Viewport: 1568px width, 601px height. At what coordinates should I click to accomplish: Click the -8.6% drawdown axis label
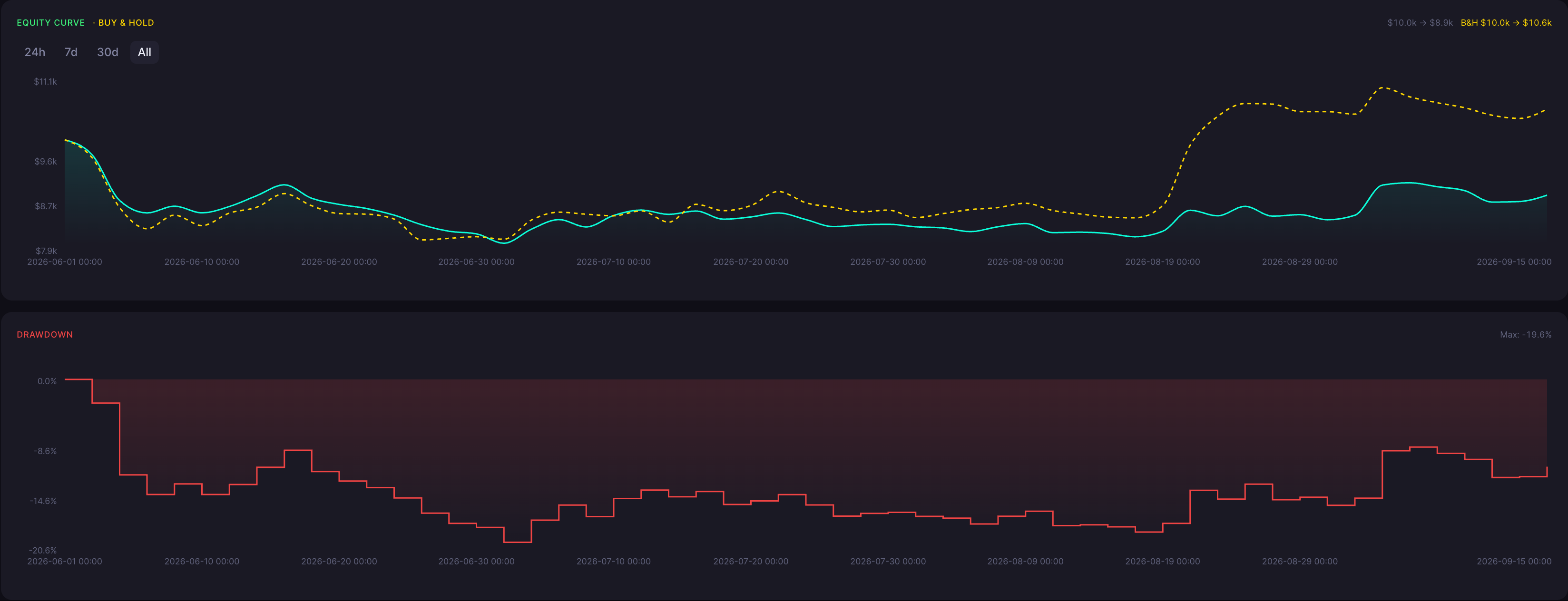click(x=45, y=451)
